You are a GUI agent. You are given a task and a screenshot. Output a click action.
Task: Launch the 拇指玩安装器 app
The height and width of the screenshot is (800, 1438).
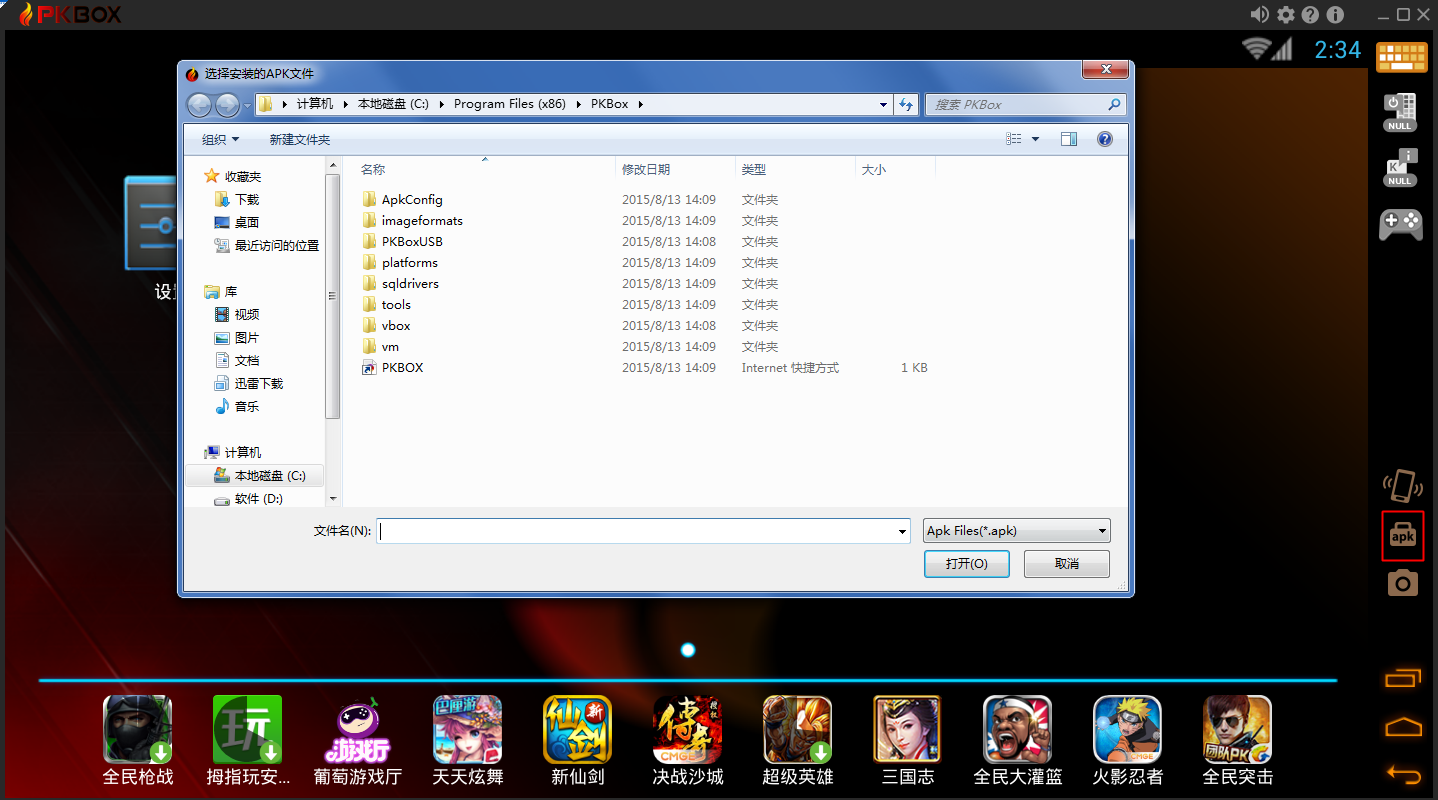click(x=248, y=740)
